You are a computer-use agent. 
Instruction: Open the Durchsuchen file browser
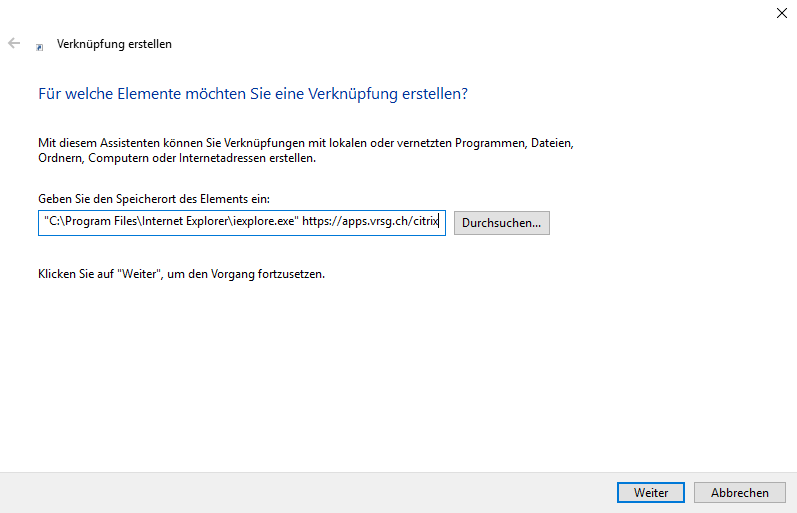click(x=501, y=223)
